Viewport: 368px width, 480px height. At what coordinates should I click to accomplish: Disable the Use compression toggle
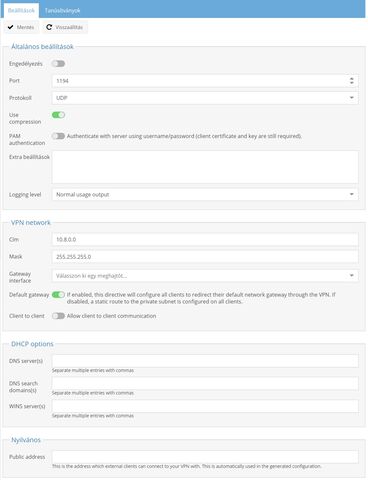[x=58, y=115]
